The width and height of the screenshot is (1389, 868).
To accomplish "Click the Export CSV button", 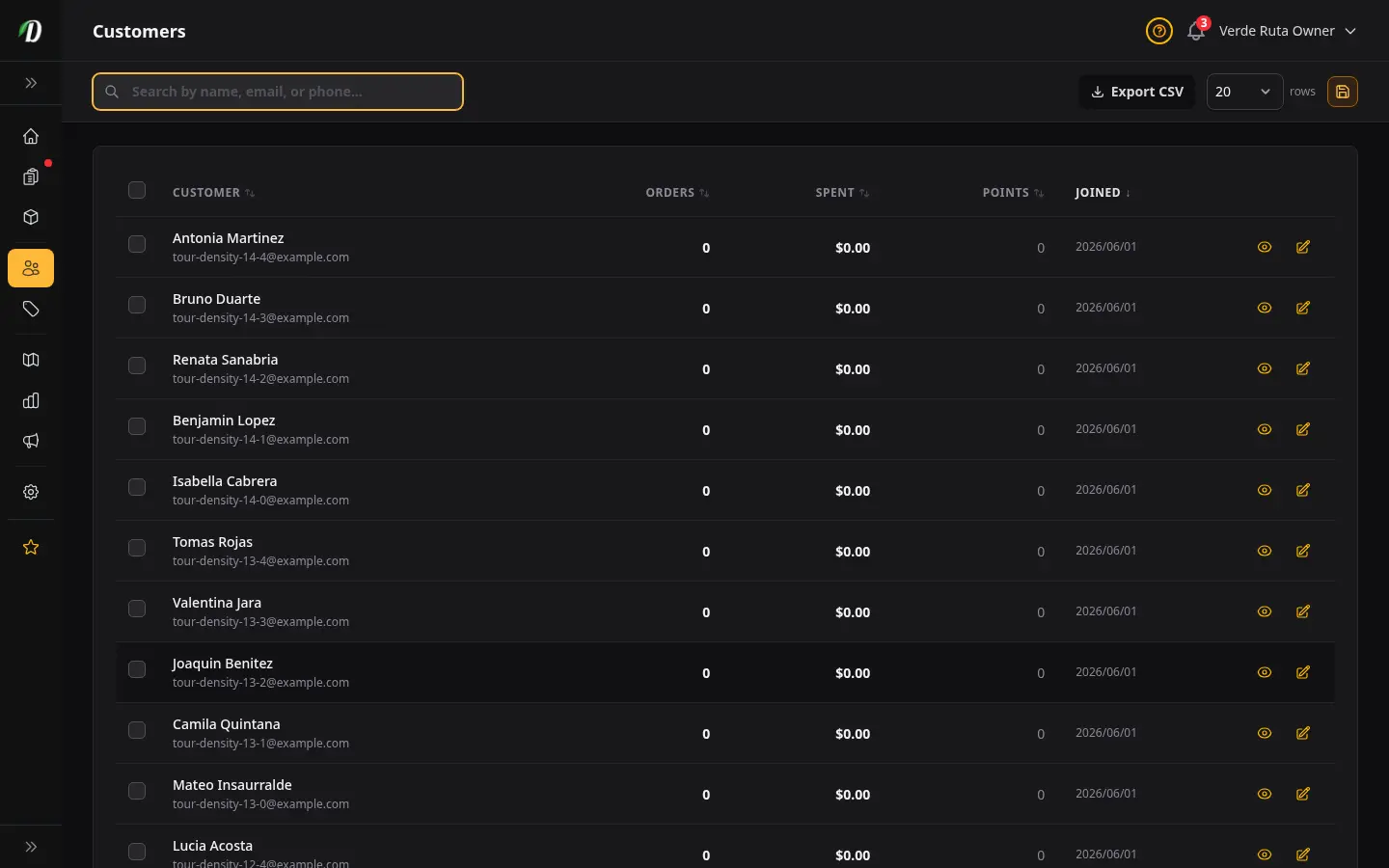I will 1136,92.
